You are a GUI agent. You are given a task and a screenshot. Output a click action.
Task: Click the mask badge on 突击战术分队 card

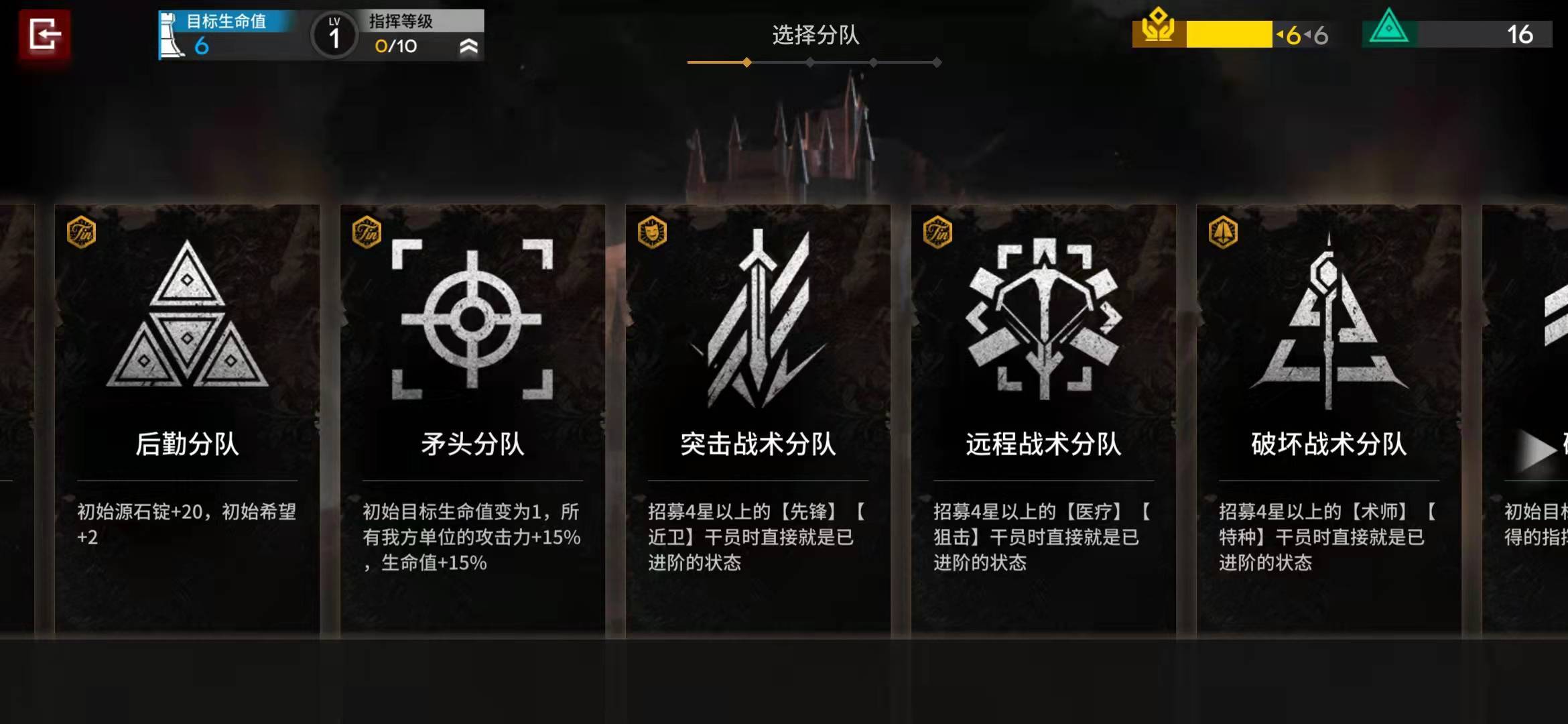tap(652, 233)
